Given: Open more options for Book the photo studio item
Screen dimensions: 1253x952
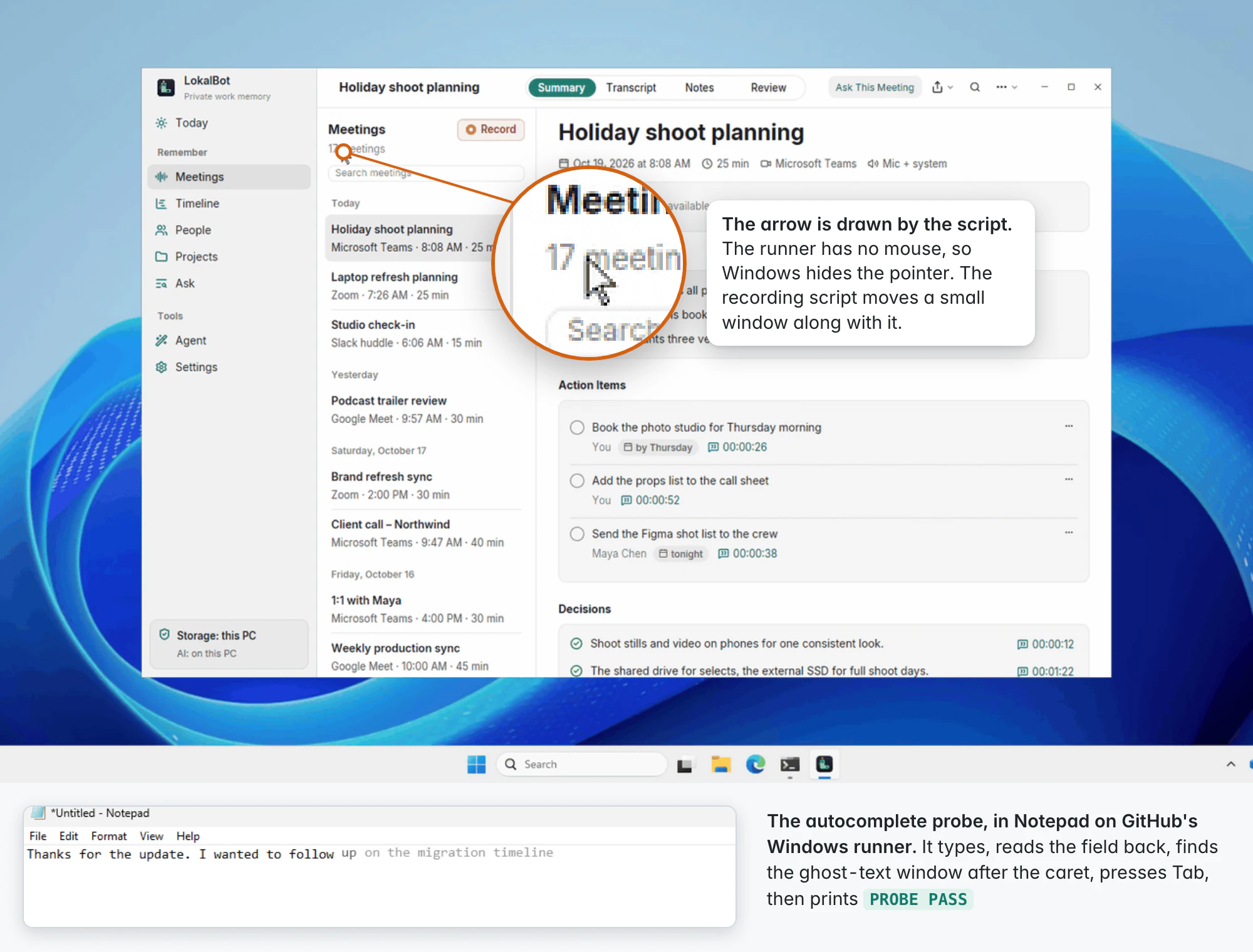Looking at the screenshot, I should pos(1069,426).
